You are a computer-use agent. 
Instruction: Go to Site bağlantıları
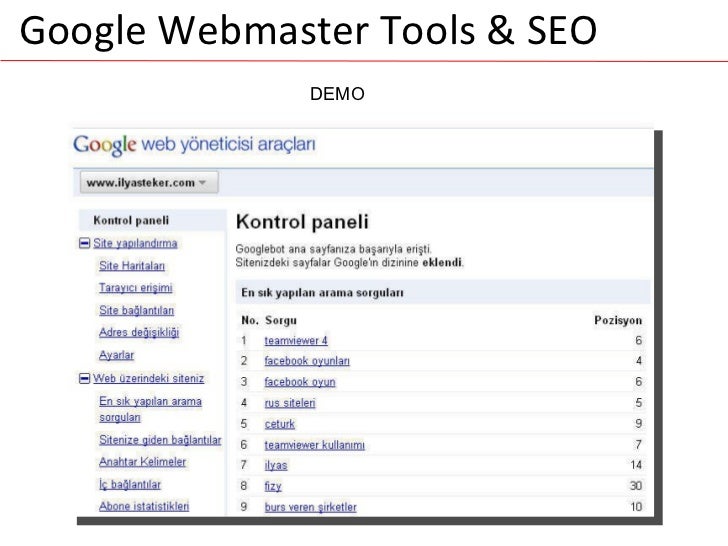pyautogui.click(x=136, y=310)
